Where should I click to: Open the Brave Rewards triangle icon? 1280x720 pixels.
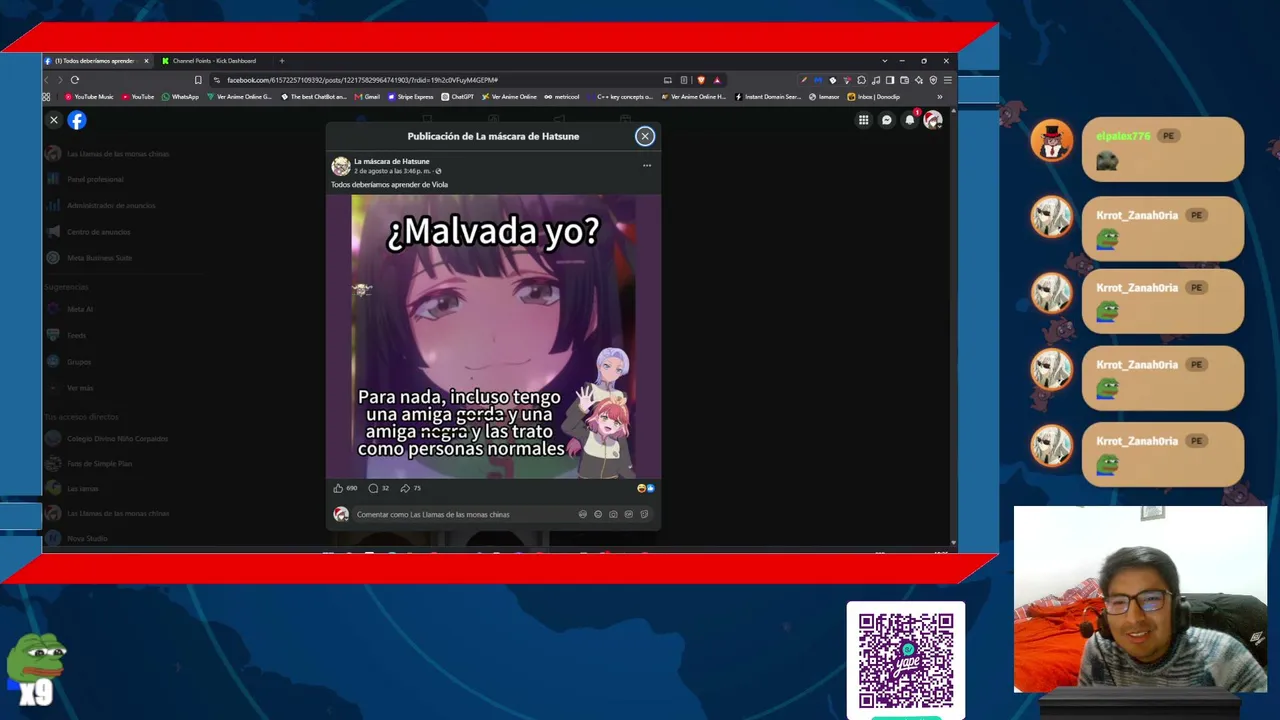coord(717,80)
